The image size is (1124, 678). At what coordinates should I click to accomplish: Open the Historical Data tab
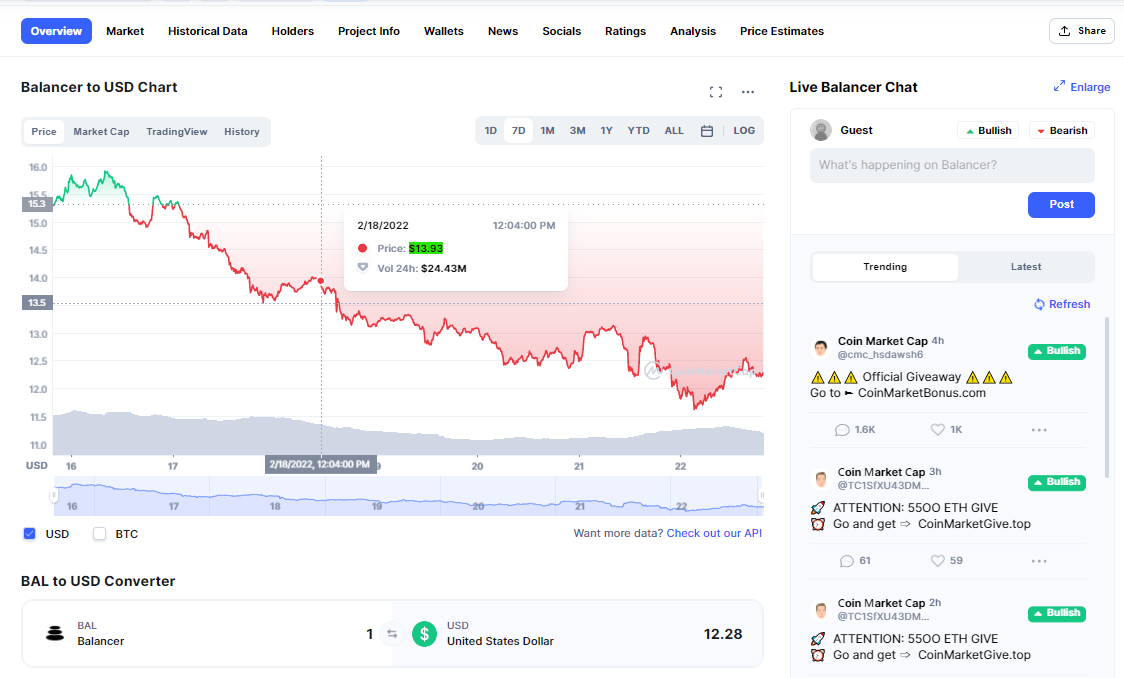(208, 31)
